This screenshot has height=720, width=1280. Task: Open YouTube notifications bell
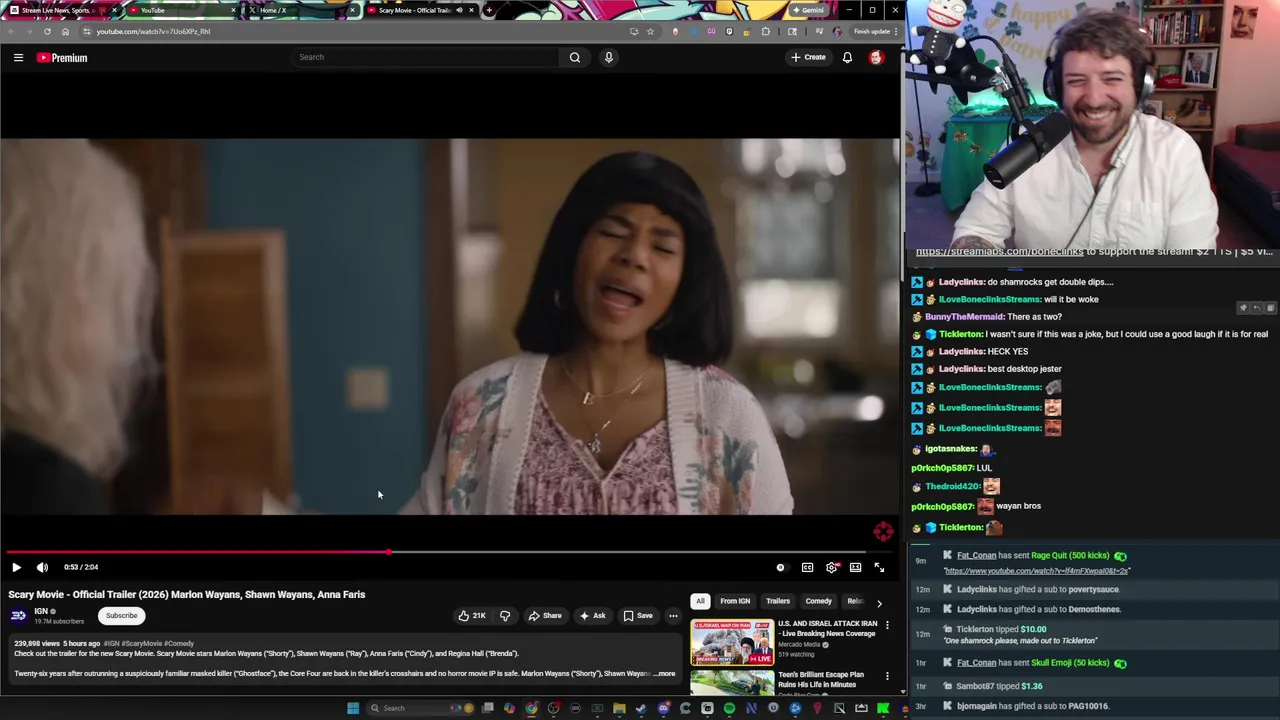click(847, 57)
